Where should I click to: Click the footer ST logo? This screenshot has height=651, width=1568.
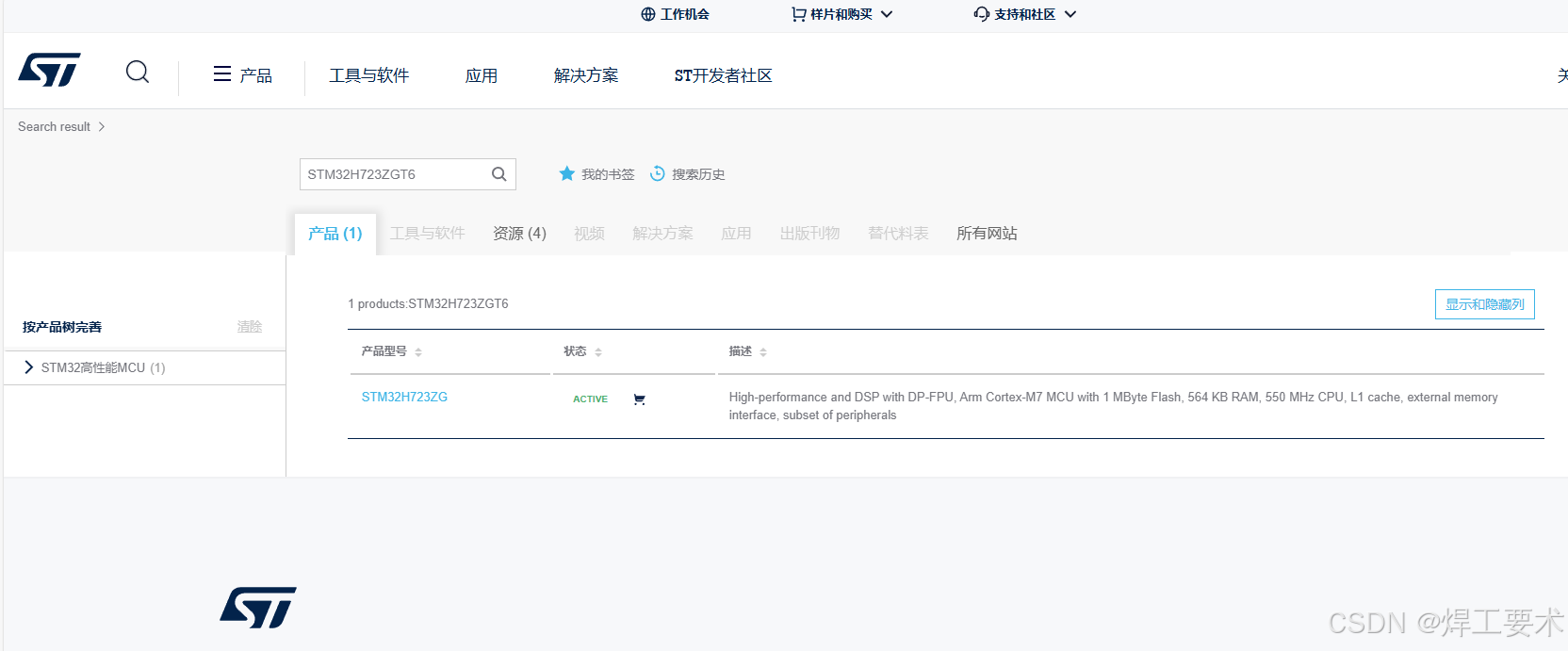(258, 608)
